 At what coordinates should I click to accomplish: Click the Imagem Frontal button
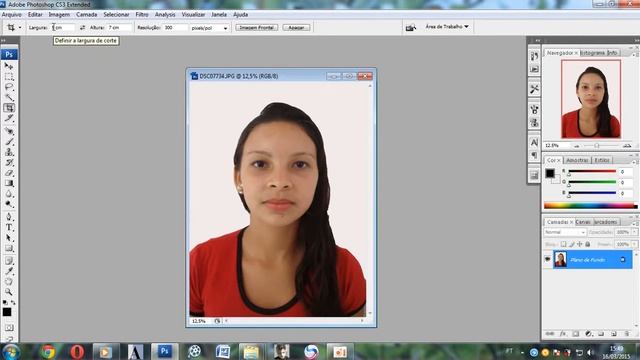(x=257, y=27)
